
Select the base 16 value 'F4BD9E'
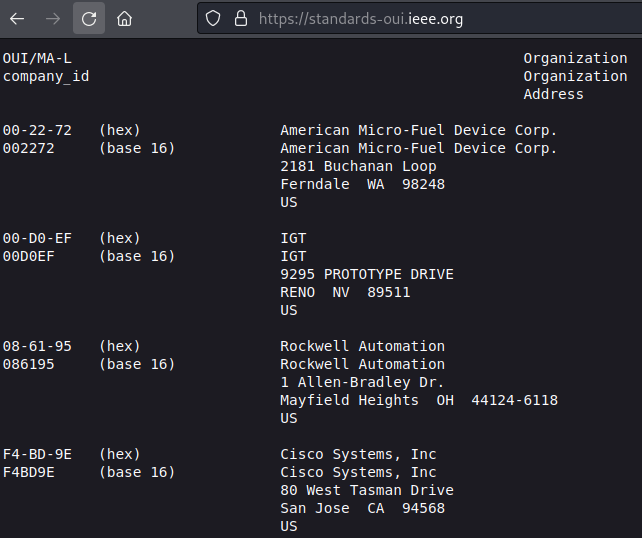(x=29, y=473)
